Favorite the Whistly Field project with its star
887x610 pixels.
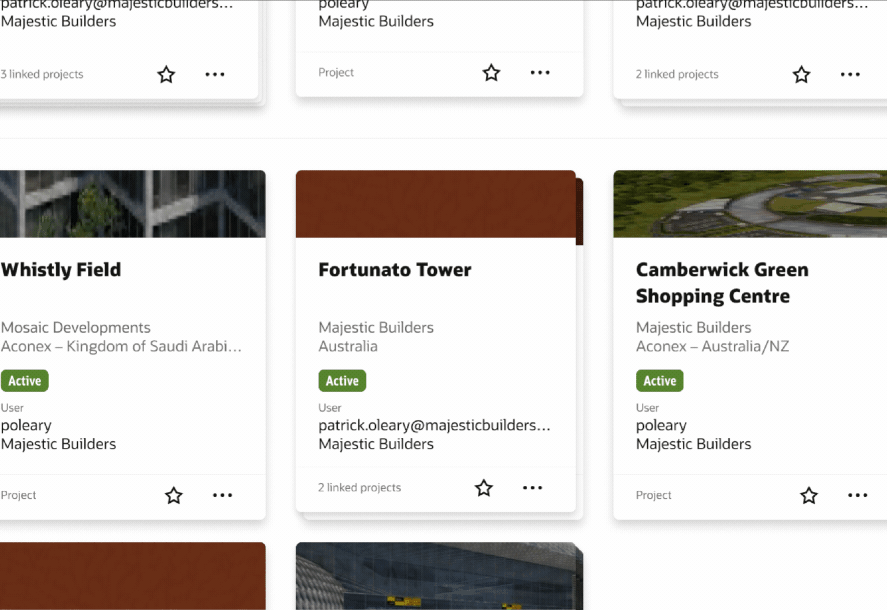[x=174, y=495]
